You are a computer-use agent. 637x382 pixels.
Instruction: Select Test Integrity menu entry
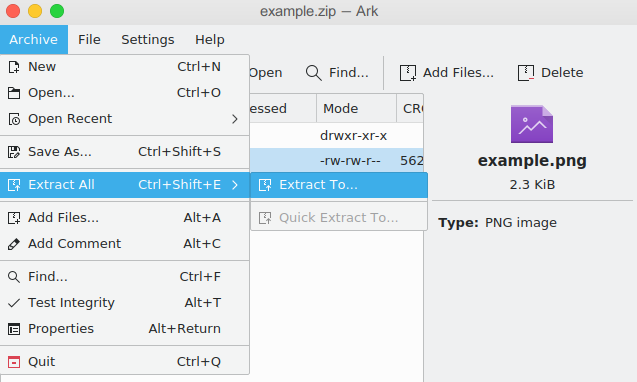[124, 303]
